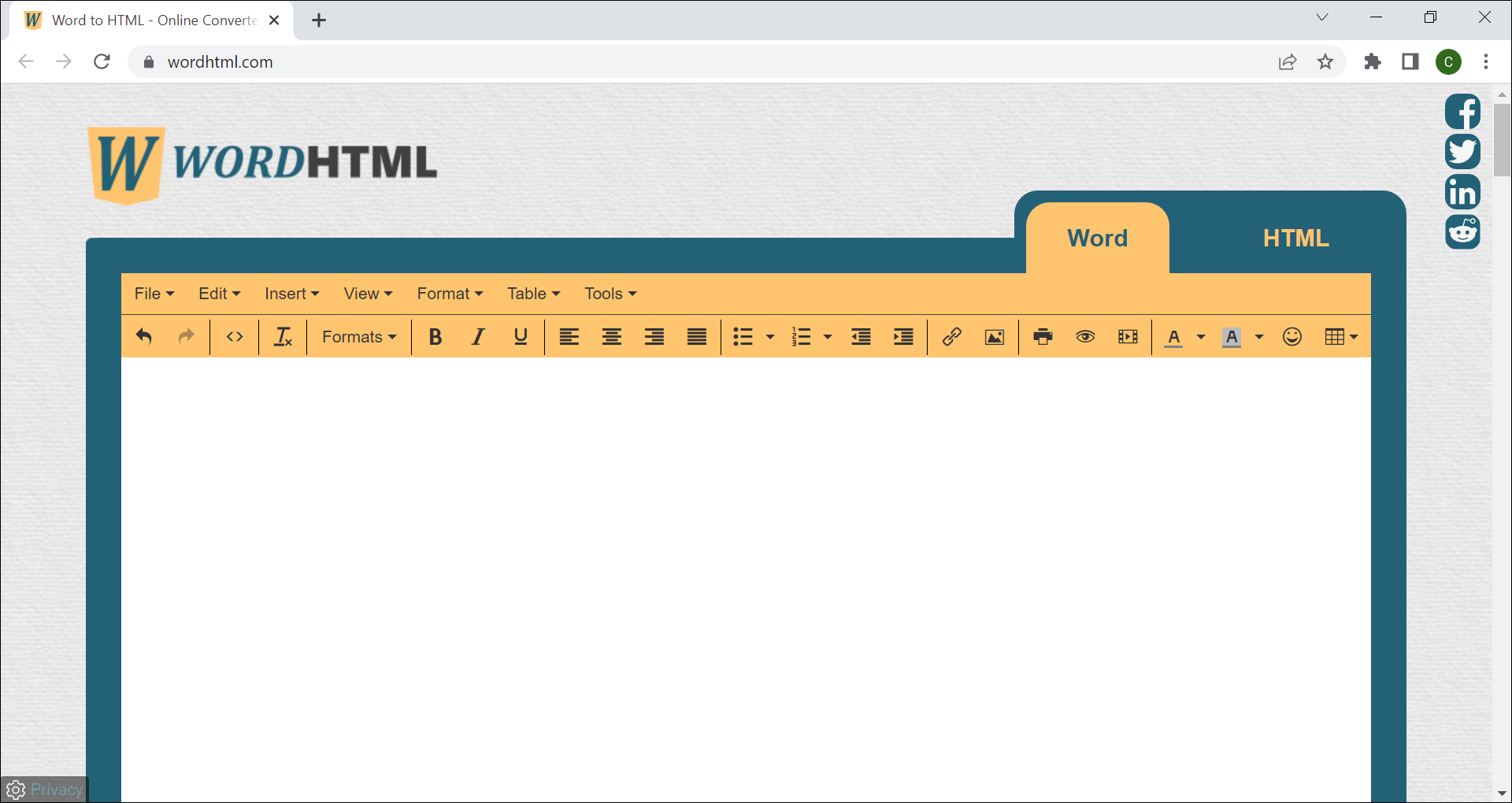Open source code view icon
The image size is (1512, 803).
click(x=235, y=337)
